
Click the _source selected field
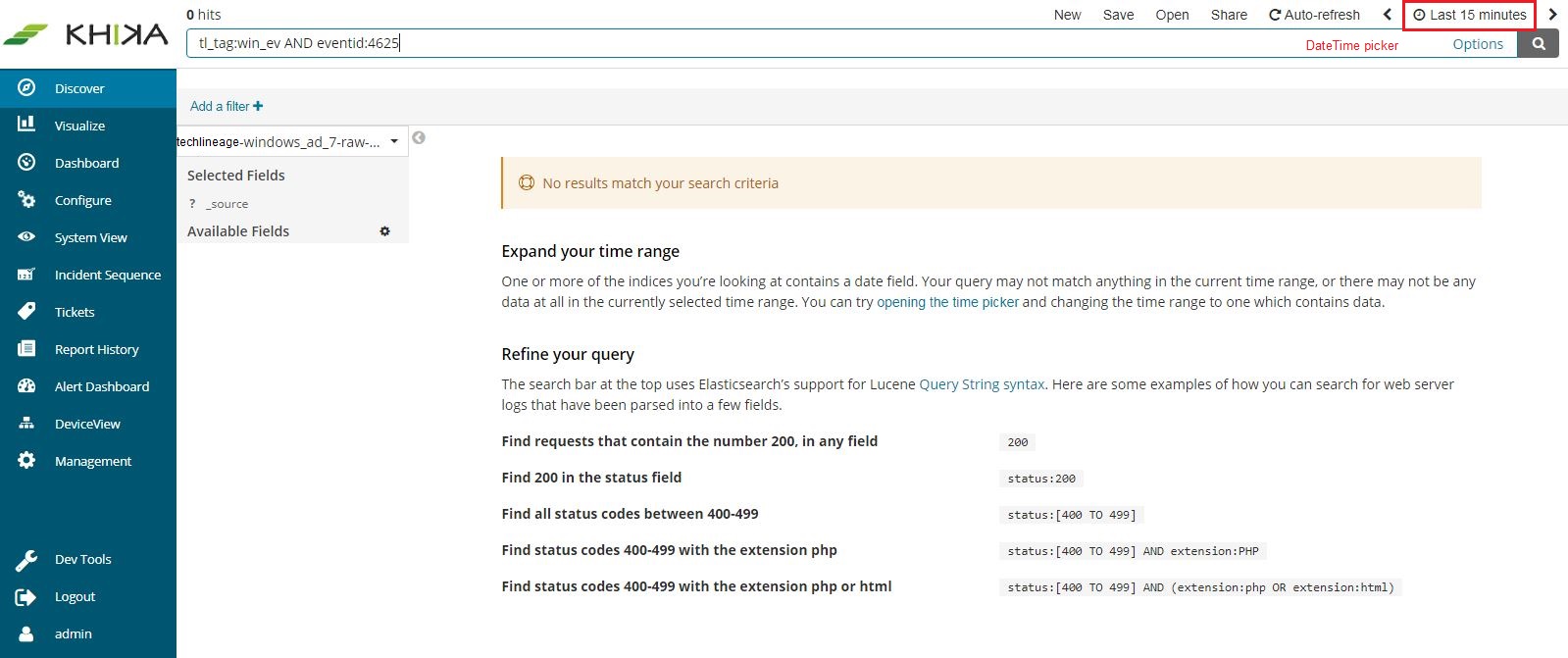[228, 204]
